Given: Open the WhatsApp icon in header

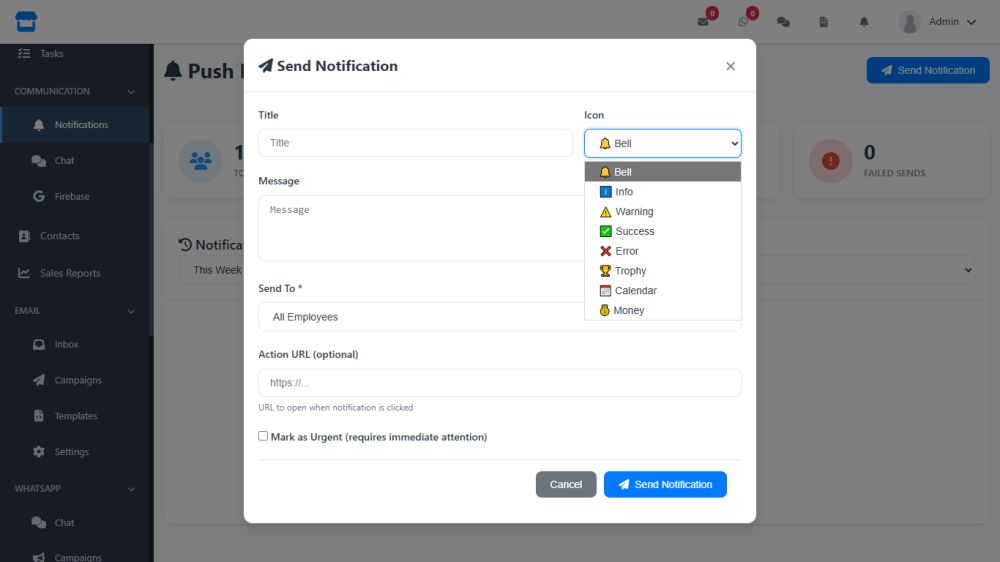Looking at the screenshot, I should click(x=743, y=22).
